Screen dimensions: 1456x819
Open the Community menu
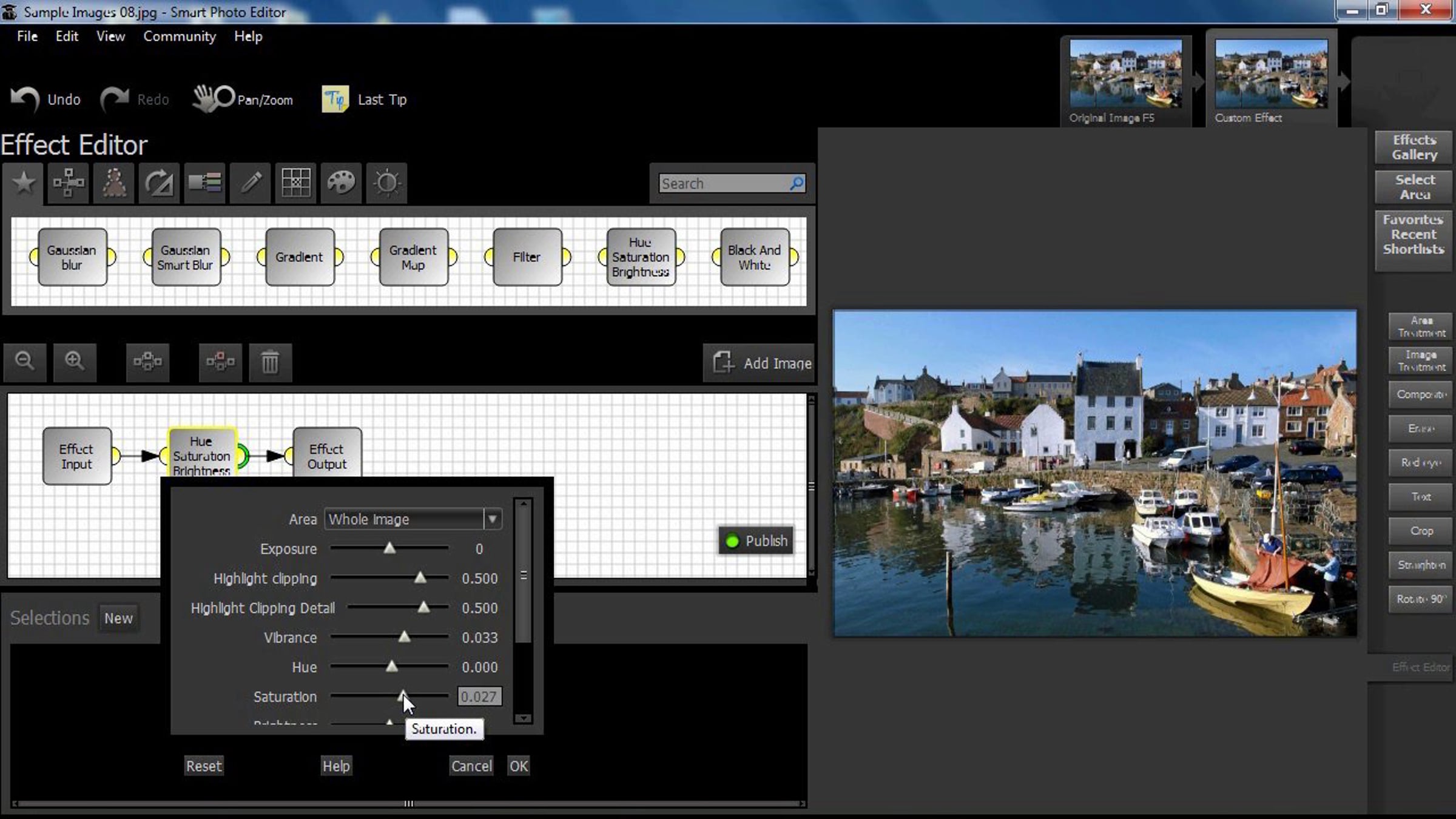click(x=179, y=36)
